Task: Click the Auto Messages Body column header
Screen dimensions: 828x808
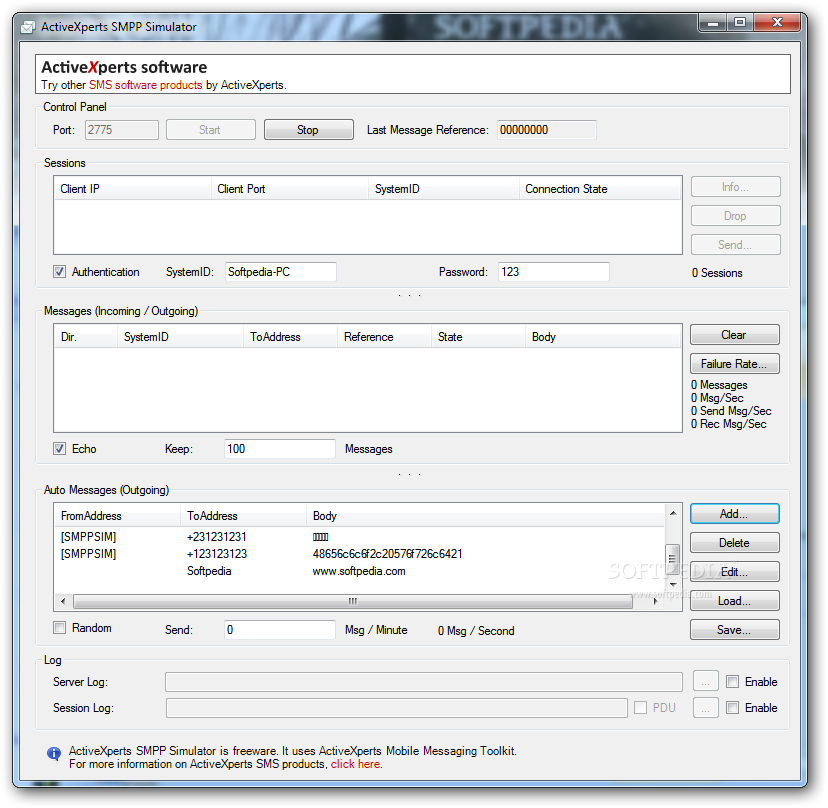Action: (485, 515)
